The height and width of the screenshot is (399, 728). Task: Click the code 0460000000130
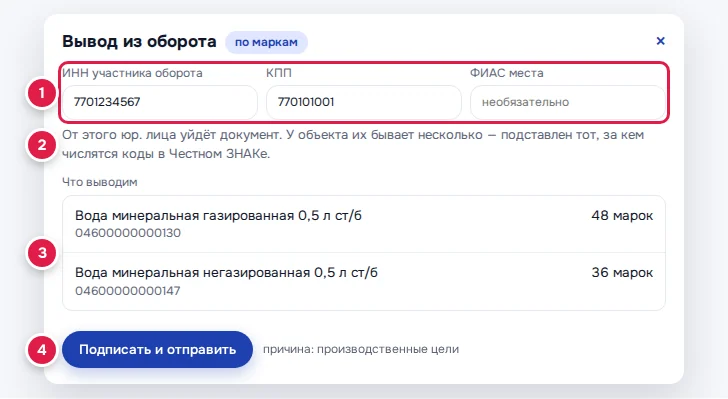[128, 233]
